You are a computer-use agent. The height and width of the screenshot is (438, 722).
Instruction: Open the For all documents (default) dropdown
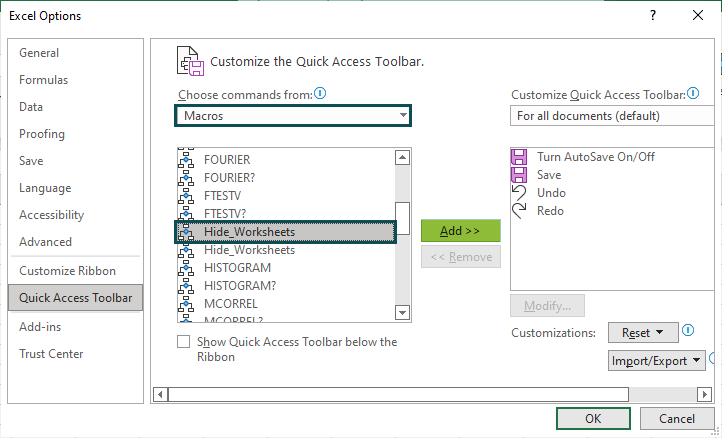tap(612, 116)
